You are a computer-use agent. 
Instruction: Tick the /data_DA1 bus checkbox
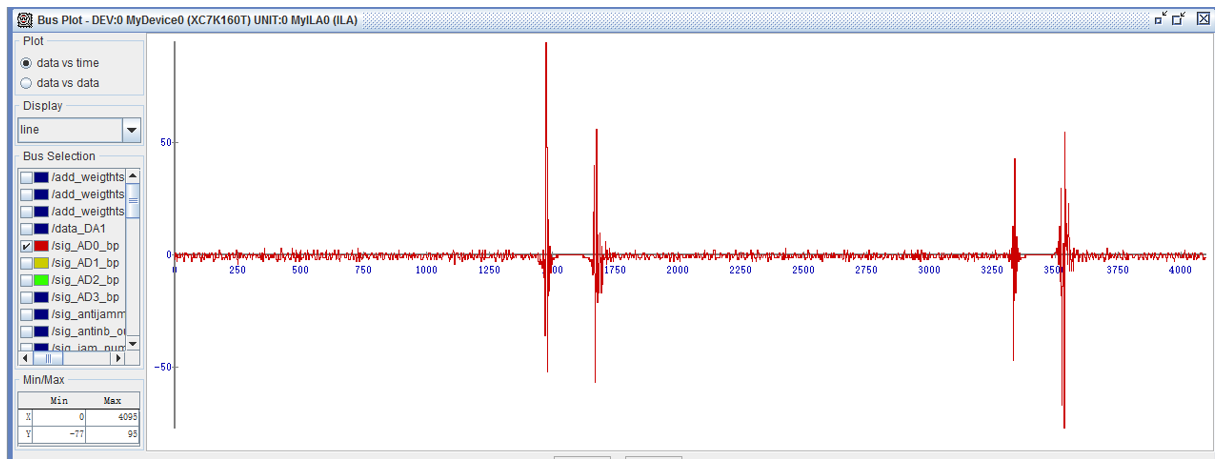[x=25, y=228]
